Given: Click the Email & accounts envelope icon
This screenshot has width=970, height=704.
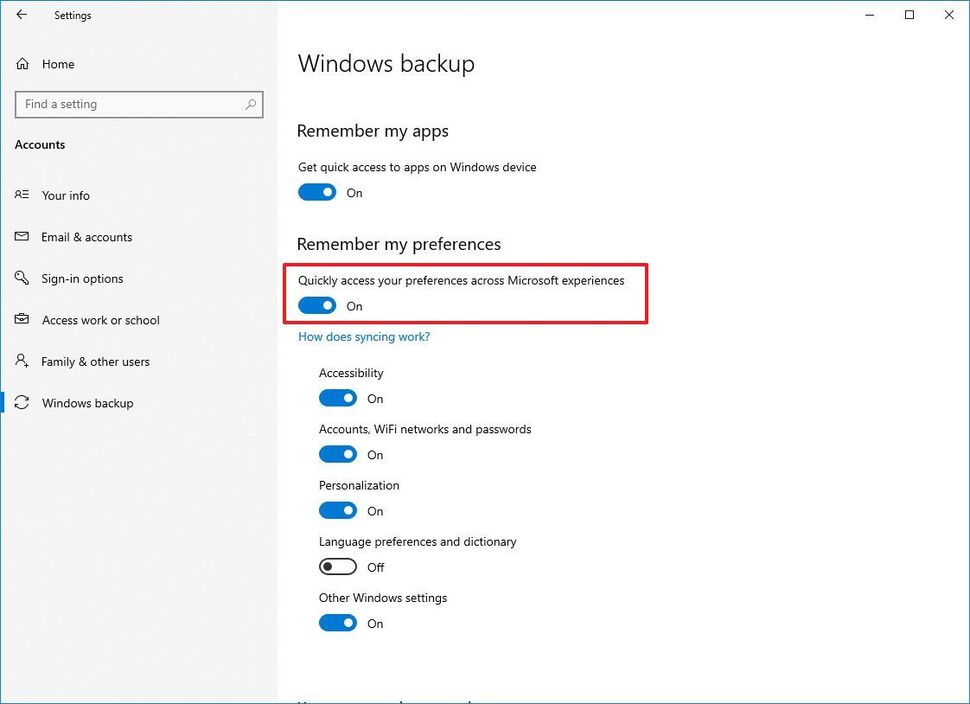Looking at the screenshot, I should pos(22,237).
